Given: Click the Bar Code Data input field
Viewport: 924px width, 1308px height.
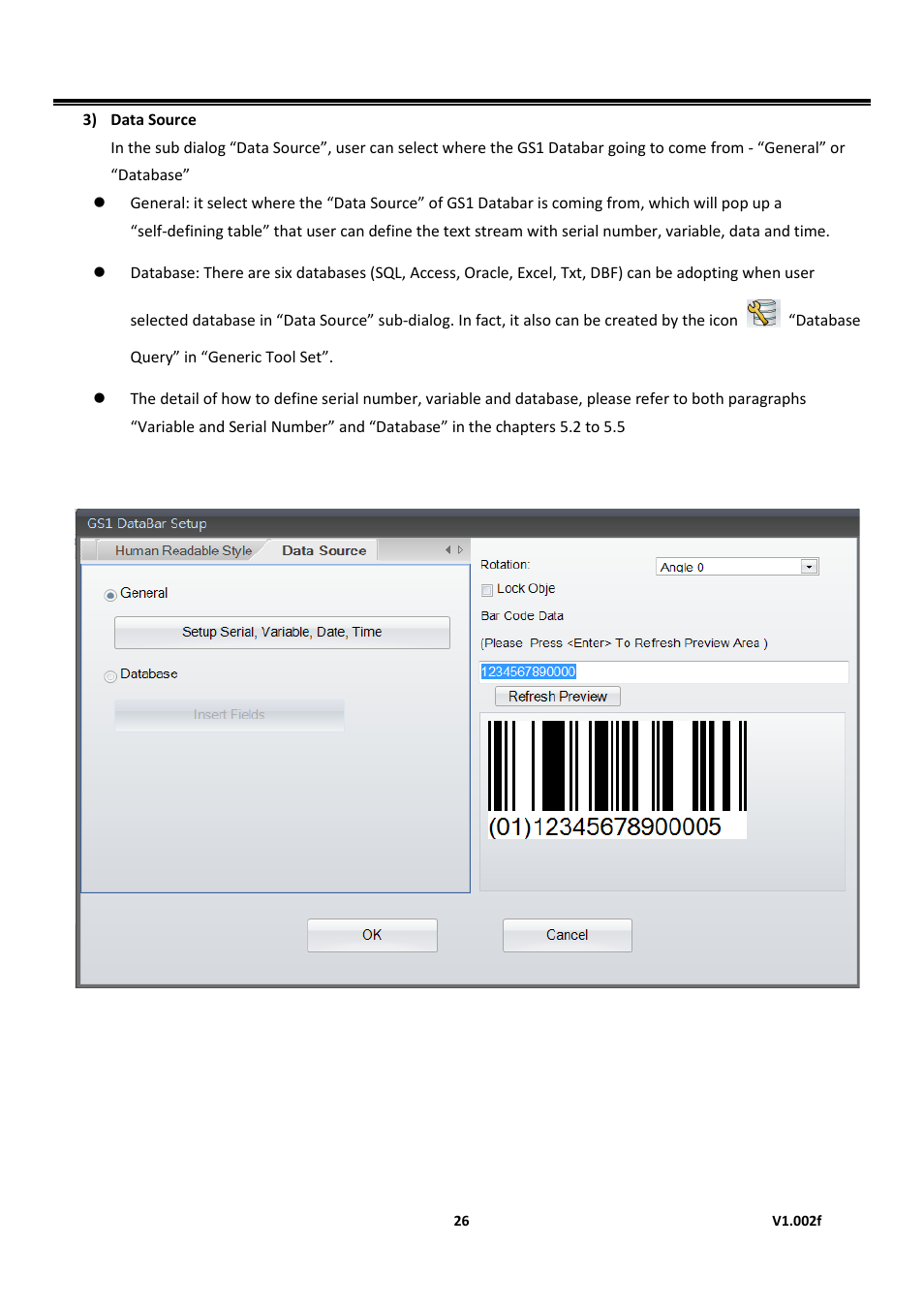Looking at the screenshot, I should coord(664,671).
